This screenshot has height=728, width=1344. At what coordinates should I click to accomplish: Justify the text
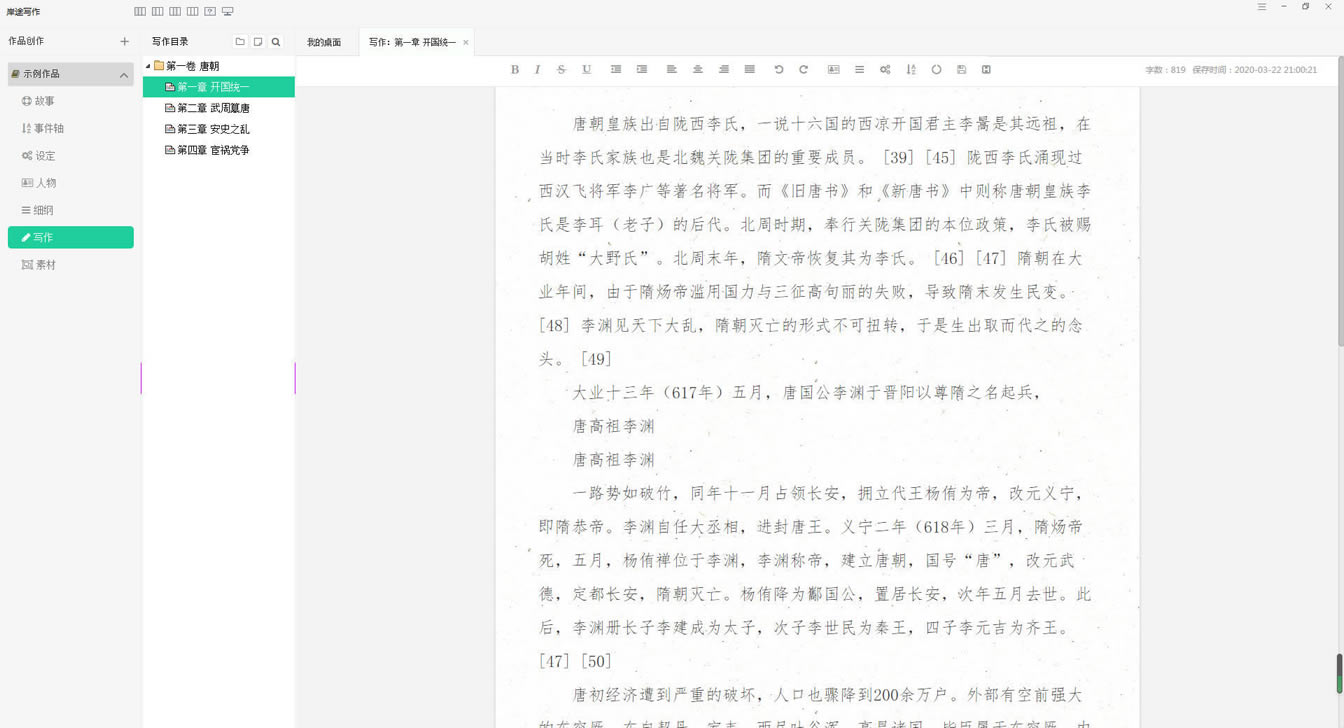tap(750, 70)
